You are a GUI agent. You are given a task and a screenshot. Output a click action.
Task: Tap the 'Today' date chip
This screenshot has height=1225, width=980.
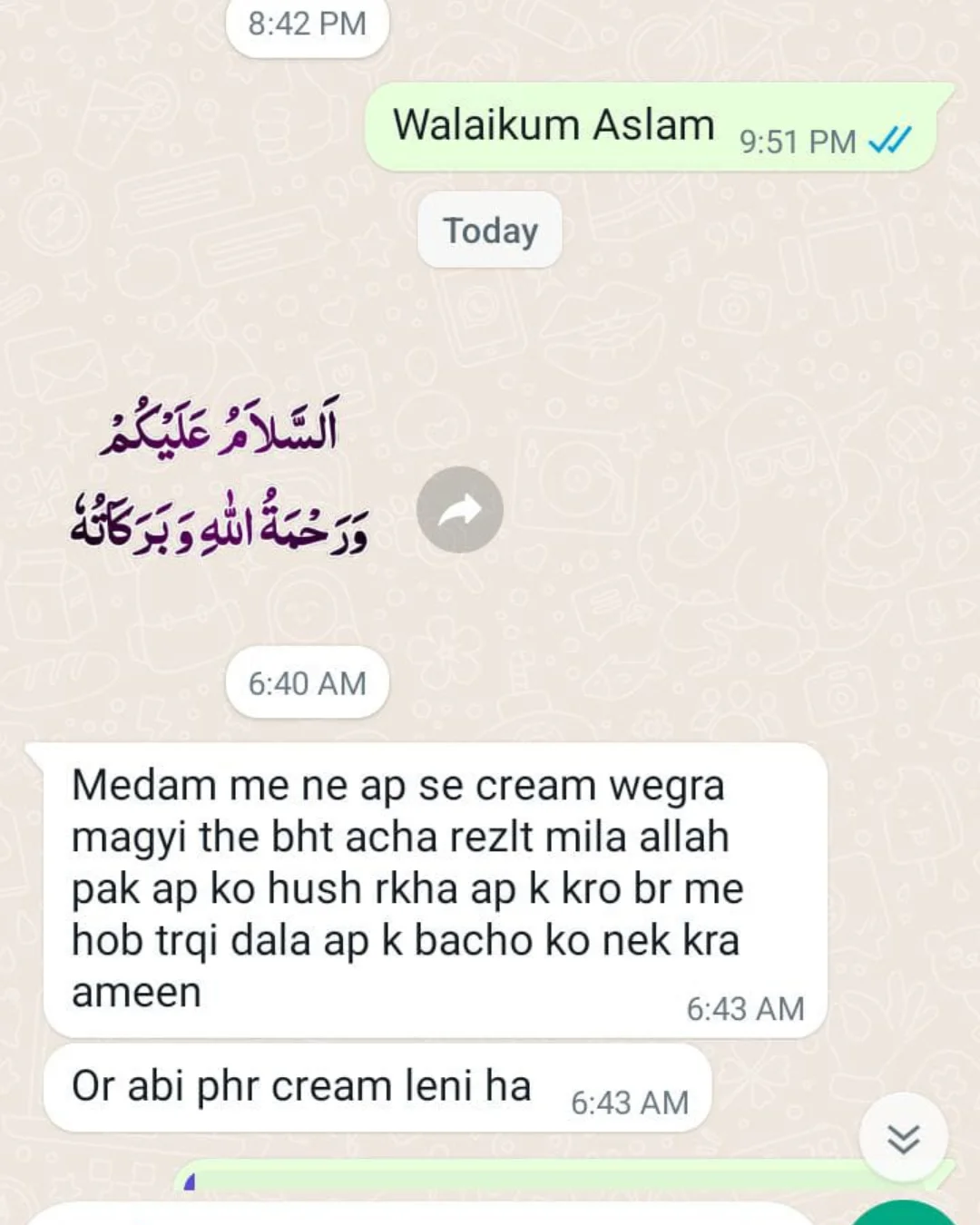pyautogui.click(x=490, y=230)
